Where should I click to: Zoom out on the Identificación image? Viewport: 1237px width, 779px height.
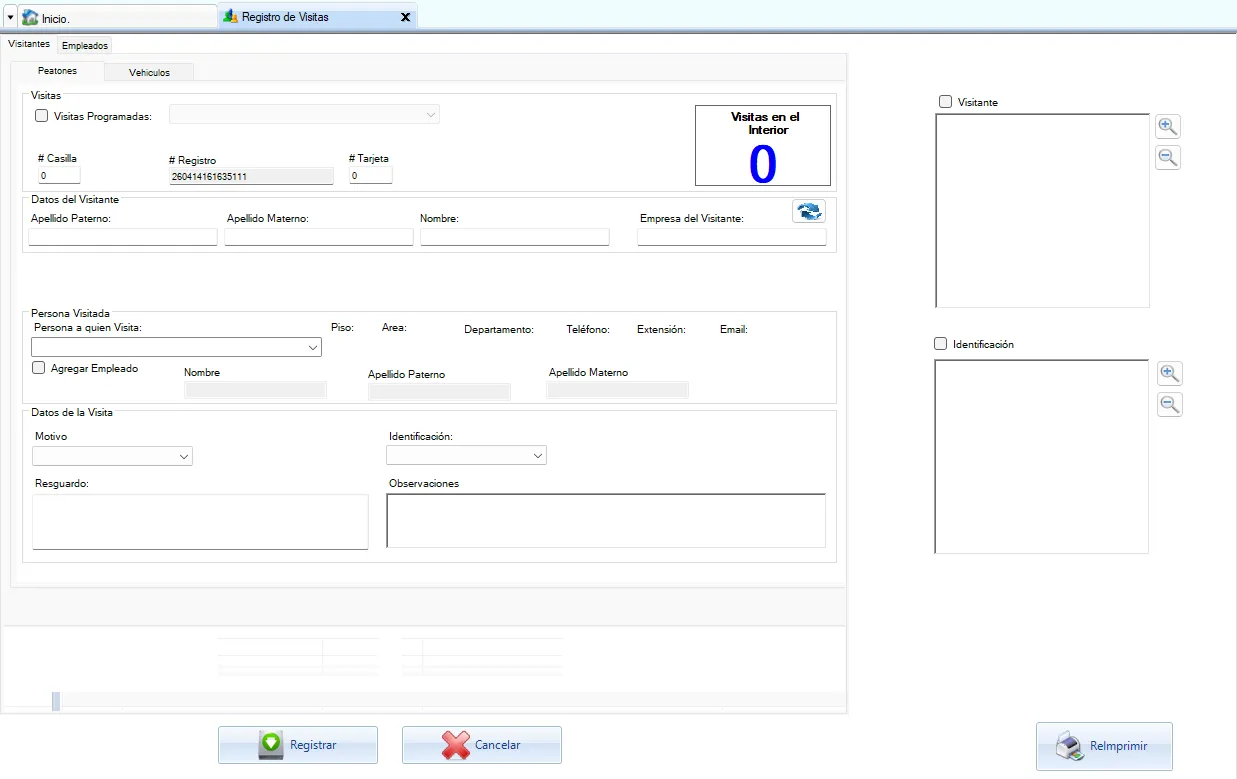tap(1169, 404)
